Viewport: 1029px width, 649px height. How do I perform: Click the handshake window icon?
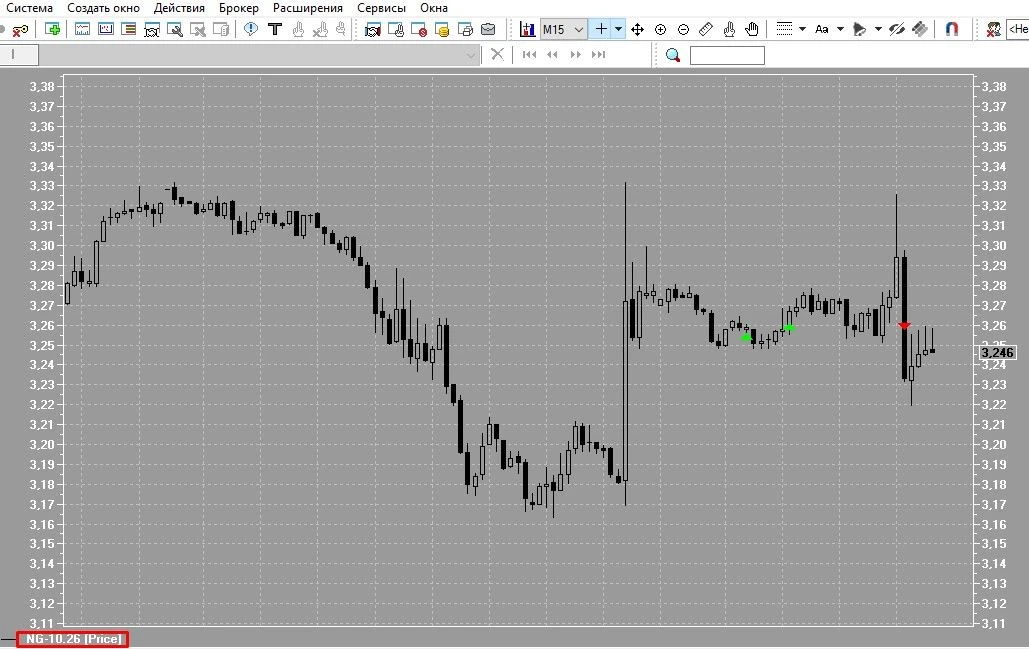coord(373,30)
